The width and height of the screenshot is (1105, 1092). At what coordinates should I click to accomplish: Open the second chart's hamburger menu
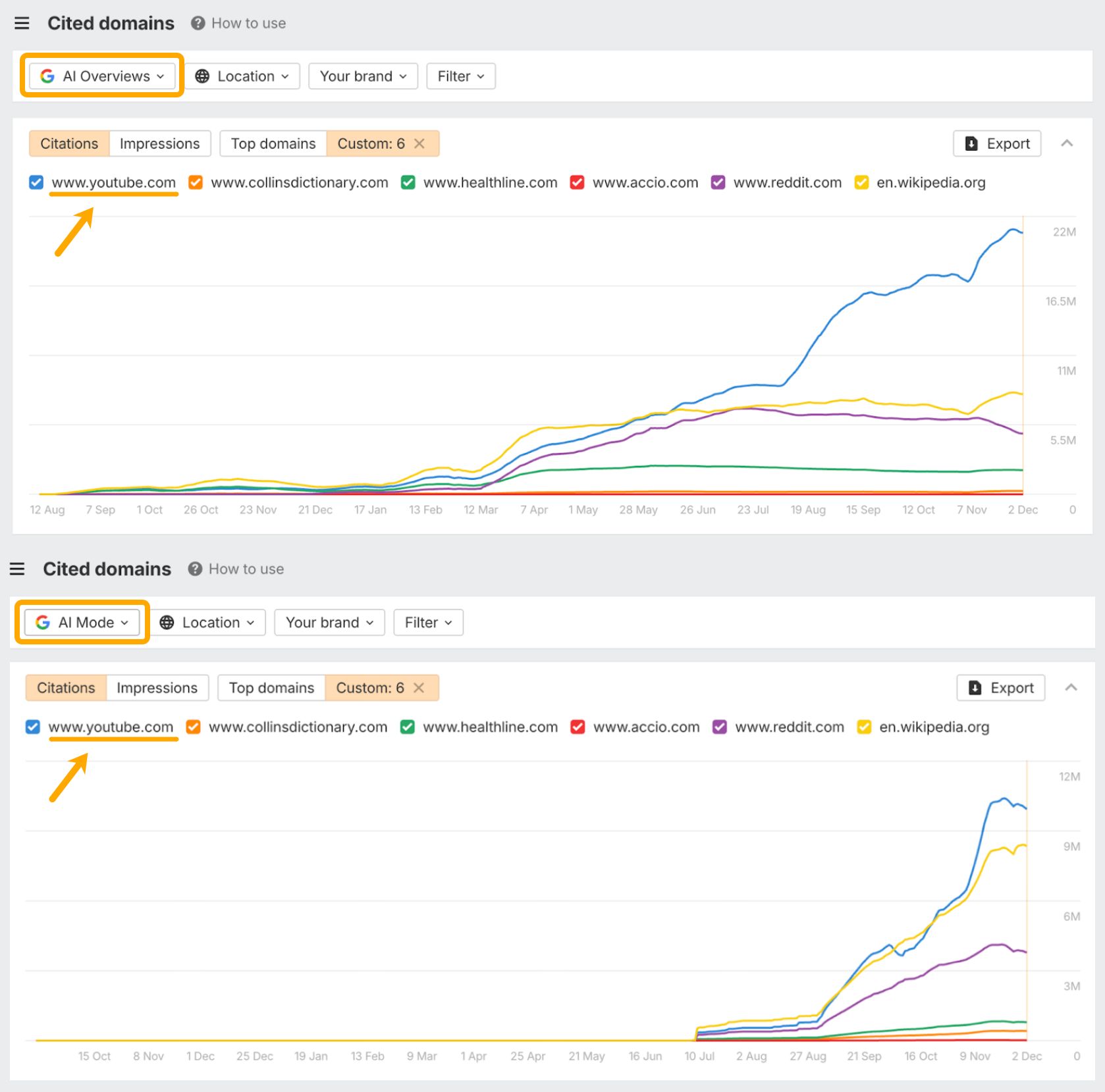point(17,569)
